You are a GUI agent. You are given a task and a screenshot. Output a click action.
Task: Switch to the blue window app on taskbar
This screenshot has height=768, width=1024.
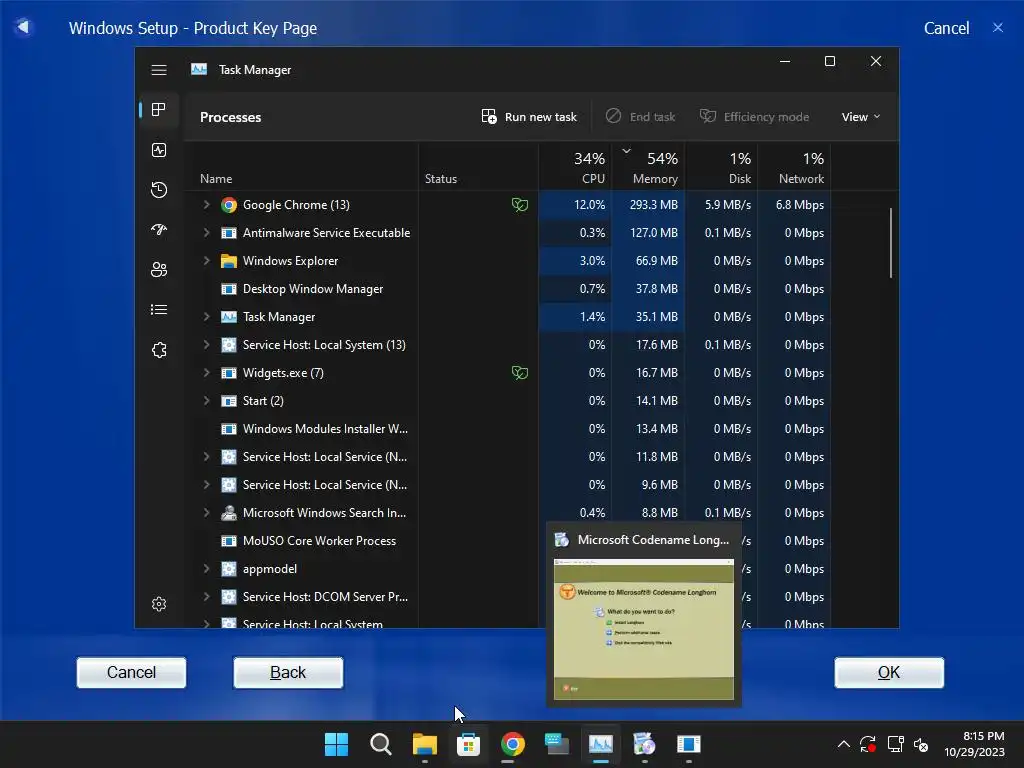[x=688, y=744]
